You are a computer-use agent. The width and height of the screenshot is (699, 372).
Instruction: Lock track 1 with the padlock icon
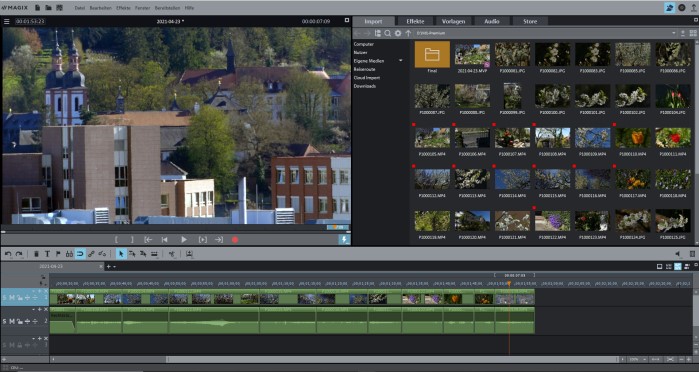(x=20, y=298)
